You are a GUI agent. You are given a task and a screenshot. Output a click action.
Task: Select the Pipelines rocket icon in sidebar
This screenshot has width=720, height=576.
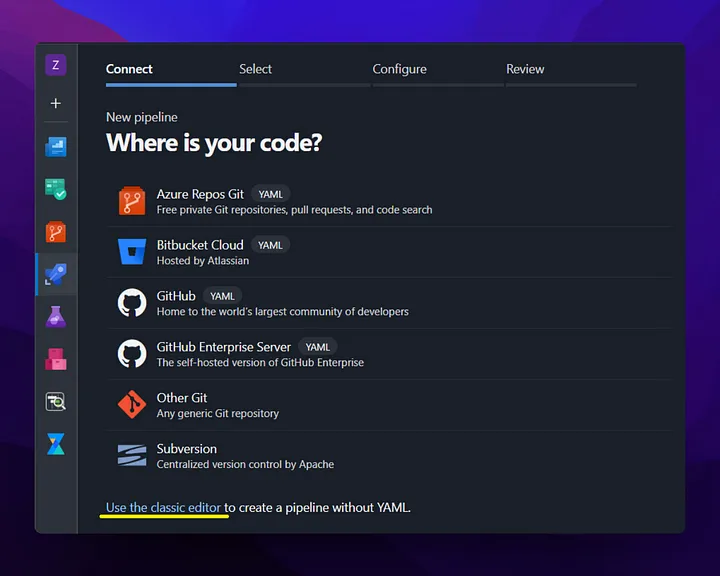tap(56, 274)
